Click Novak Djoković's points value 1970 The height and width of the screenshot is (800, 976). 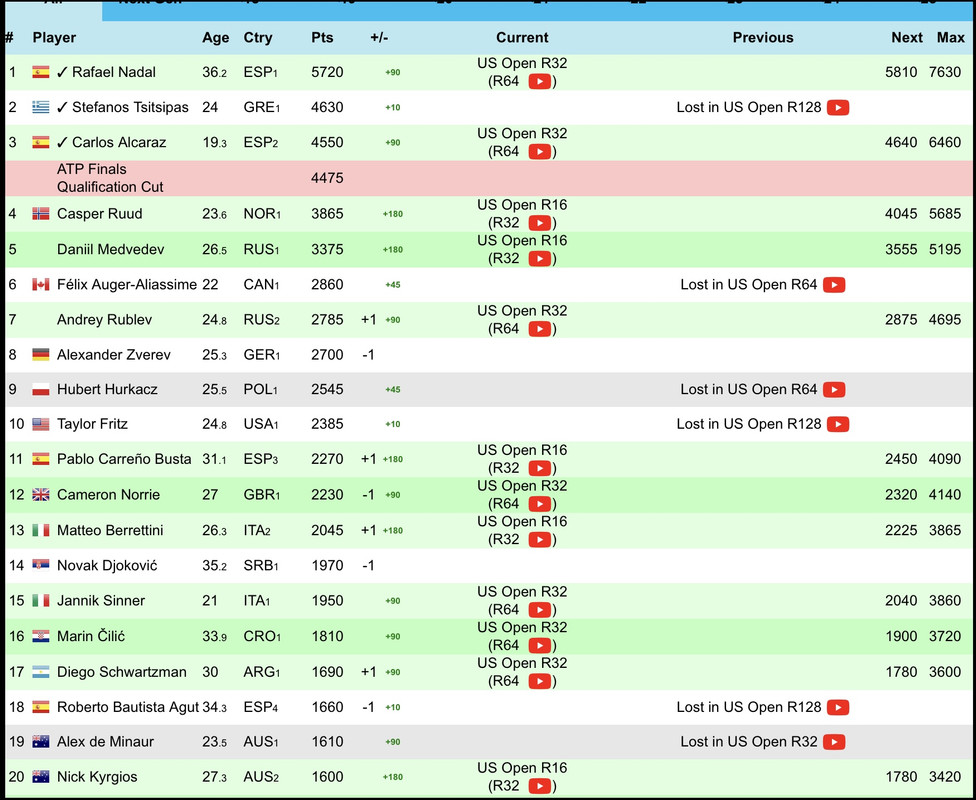coord(327,566)
